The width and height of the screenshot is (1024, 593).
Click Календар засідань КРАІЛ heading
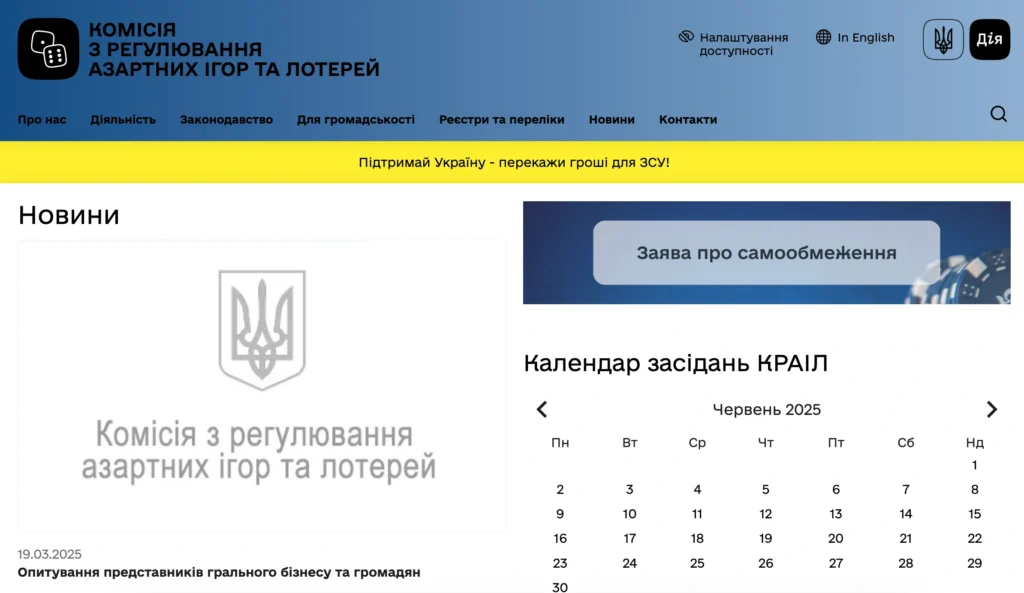(676, 363)
